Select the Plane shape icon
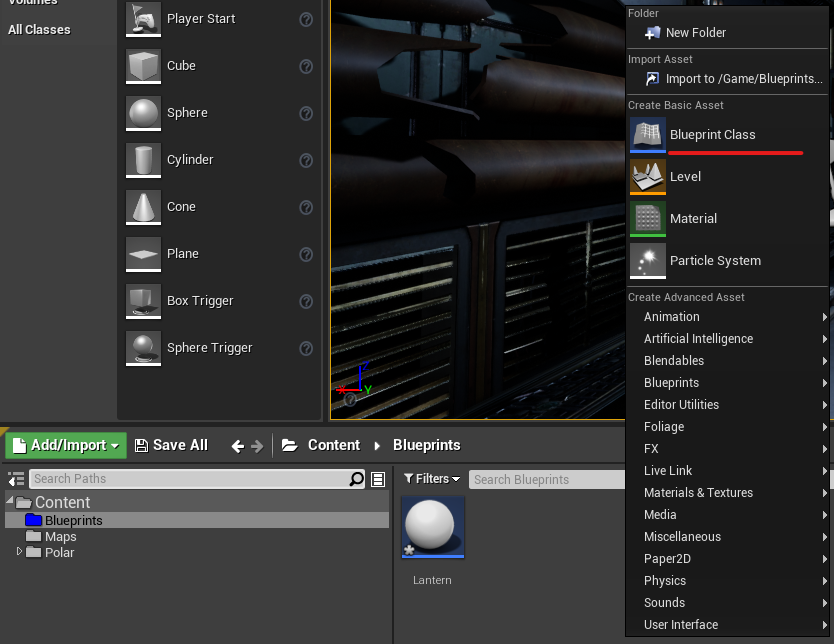Viewport: 834px width, 644px height. click(x=143, y=254)
